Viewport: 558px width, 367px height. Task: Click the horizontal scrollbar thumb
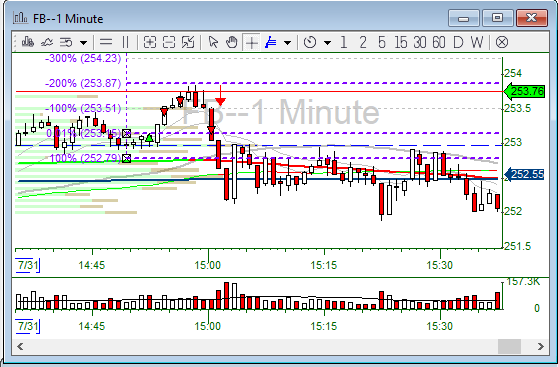(509, 346)
